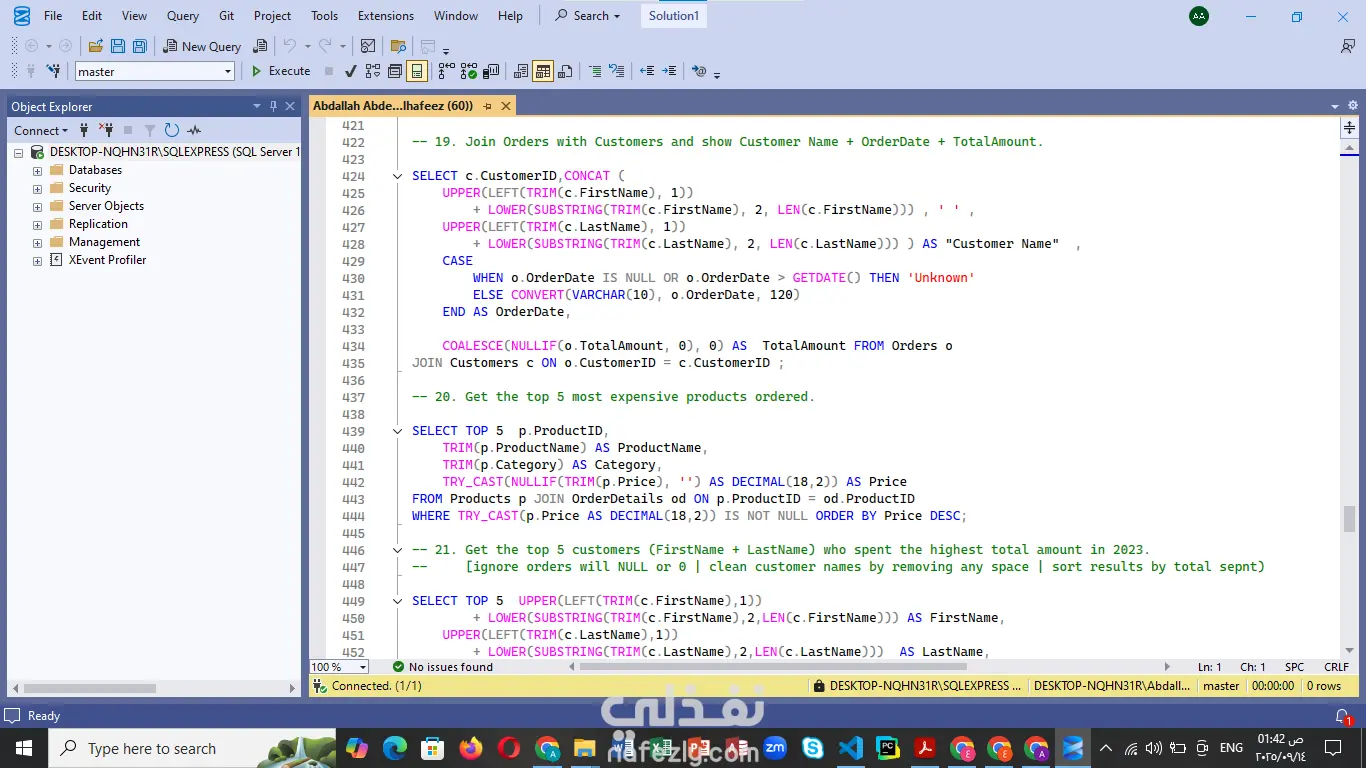Open the Activity Monitor icon in Object Explorer

[194, 130]
